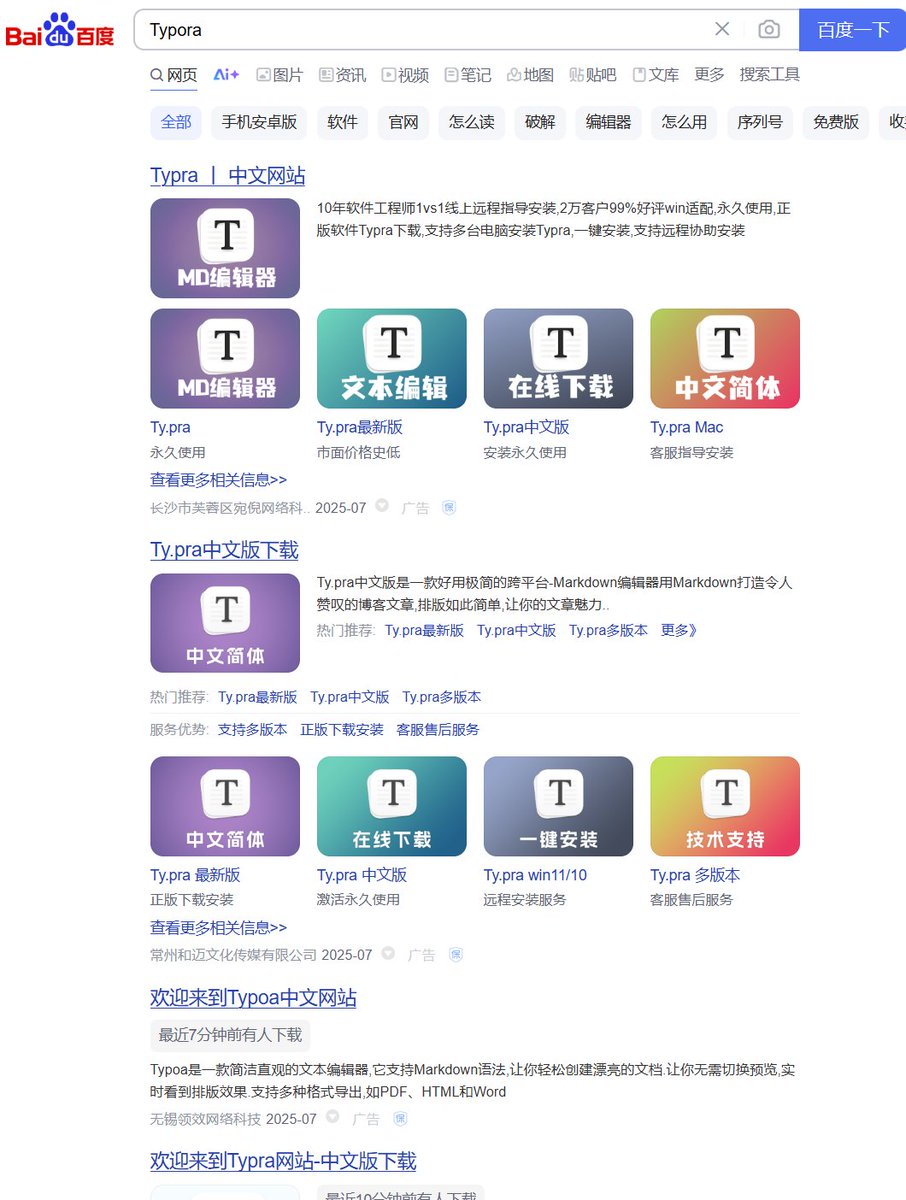Switch to the 资讯 tab
Image resolution: width=906 pixels, height=1200 pixels.
point(343,75)
